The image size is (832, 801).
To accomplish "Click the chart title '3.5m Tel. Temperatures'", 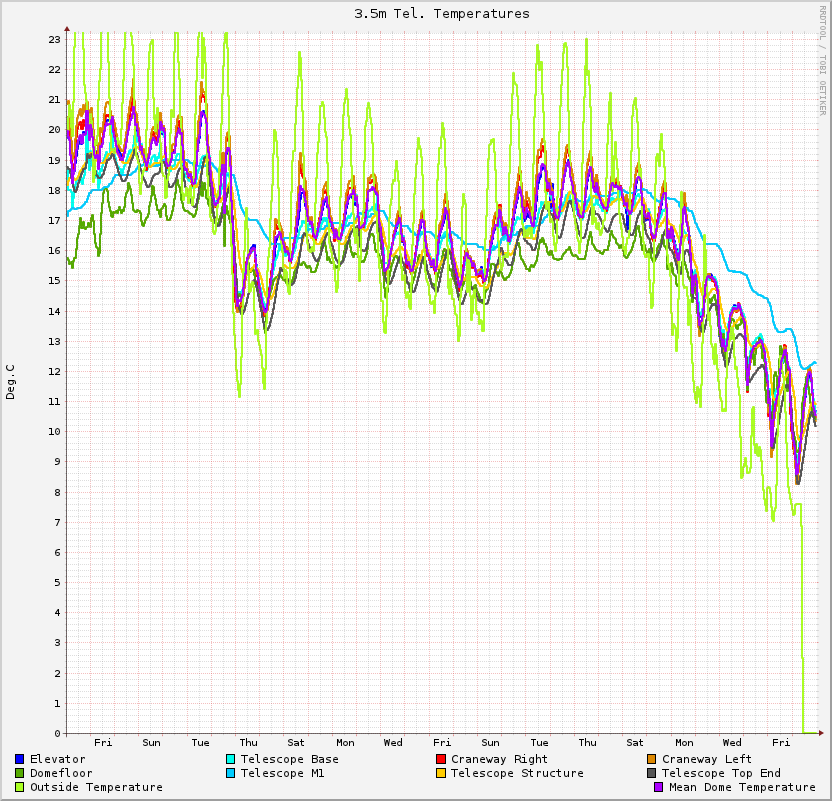I will (x=442, y=14).
